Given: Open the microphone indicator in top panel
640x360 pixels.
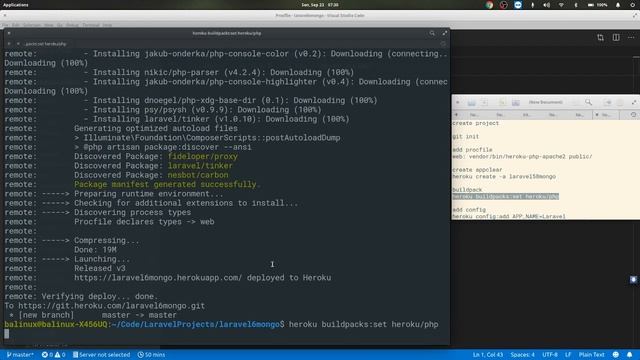Looking at the screenshot, I should (532, 5).
